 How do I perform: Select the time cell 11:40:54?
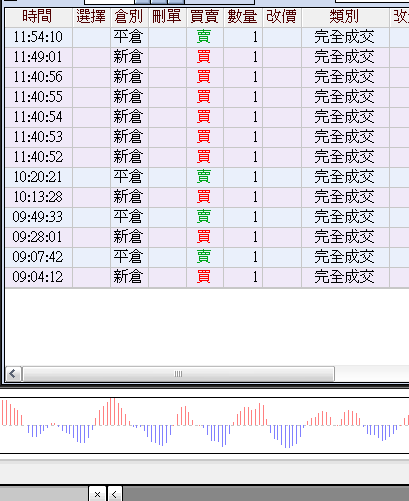coord(38,117)
